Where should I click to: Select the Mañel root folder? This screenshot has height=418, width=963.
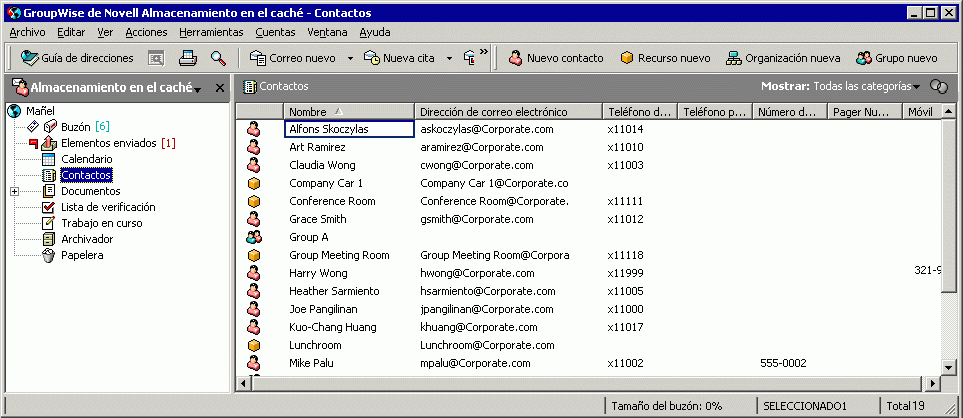40,111
